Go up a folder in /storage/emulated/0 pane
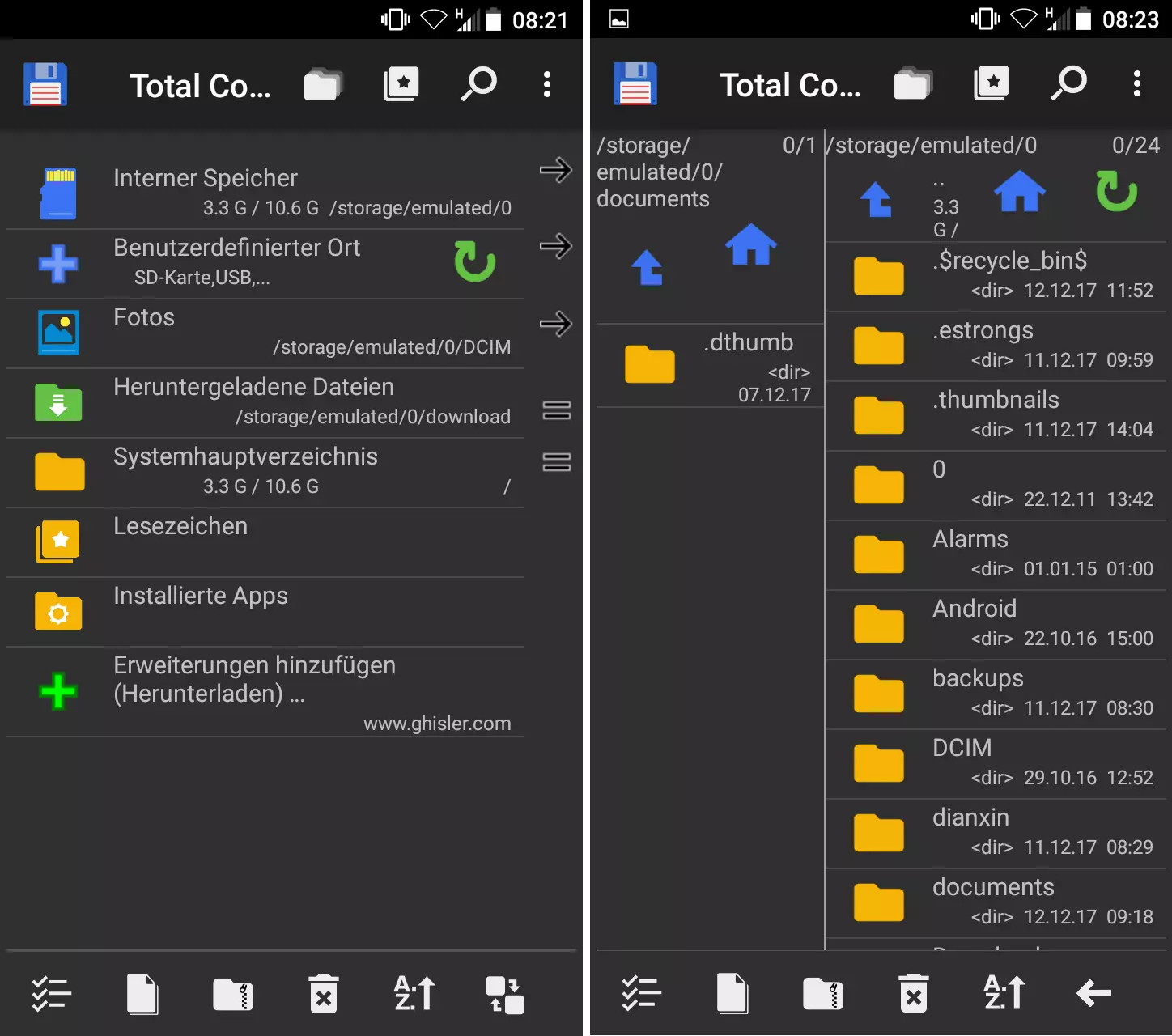This screenshot has width=1172, height=1036. [x=876, y=199]
